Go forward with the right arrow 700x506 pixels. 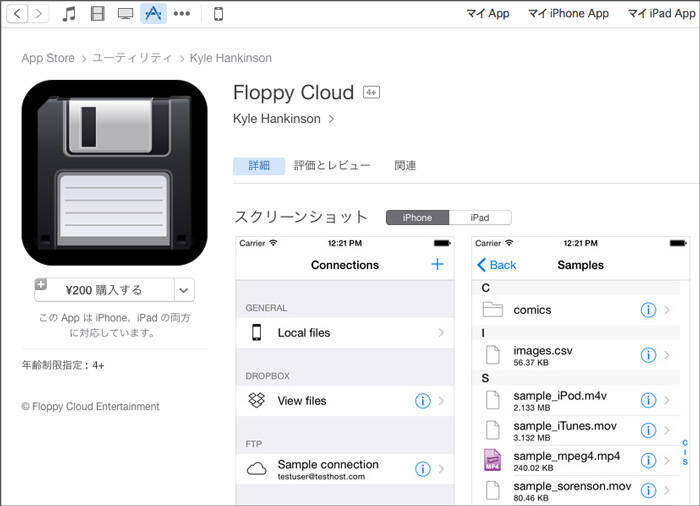39,14
